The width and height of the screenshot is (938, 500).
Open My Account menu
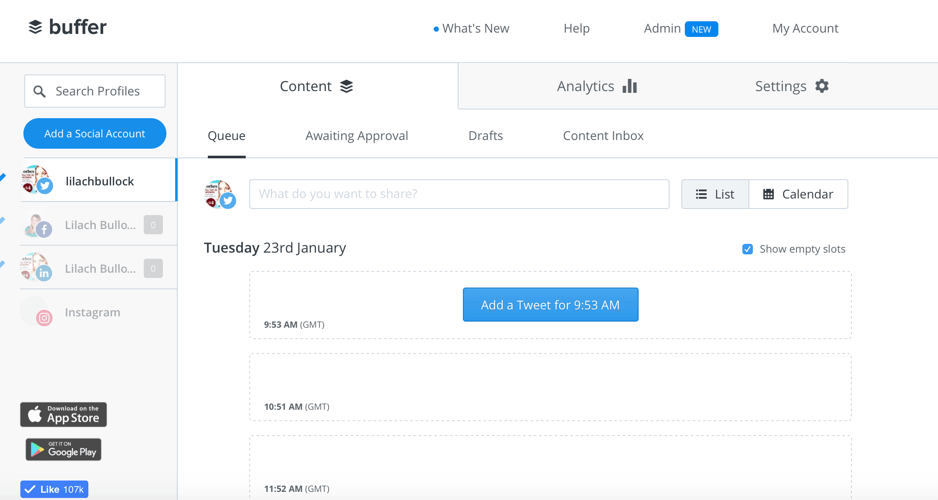805,29
